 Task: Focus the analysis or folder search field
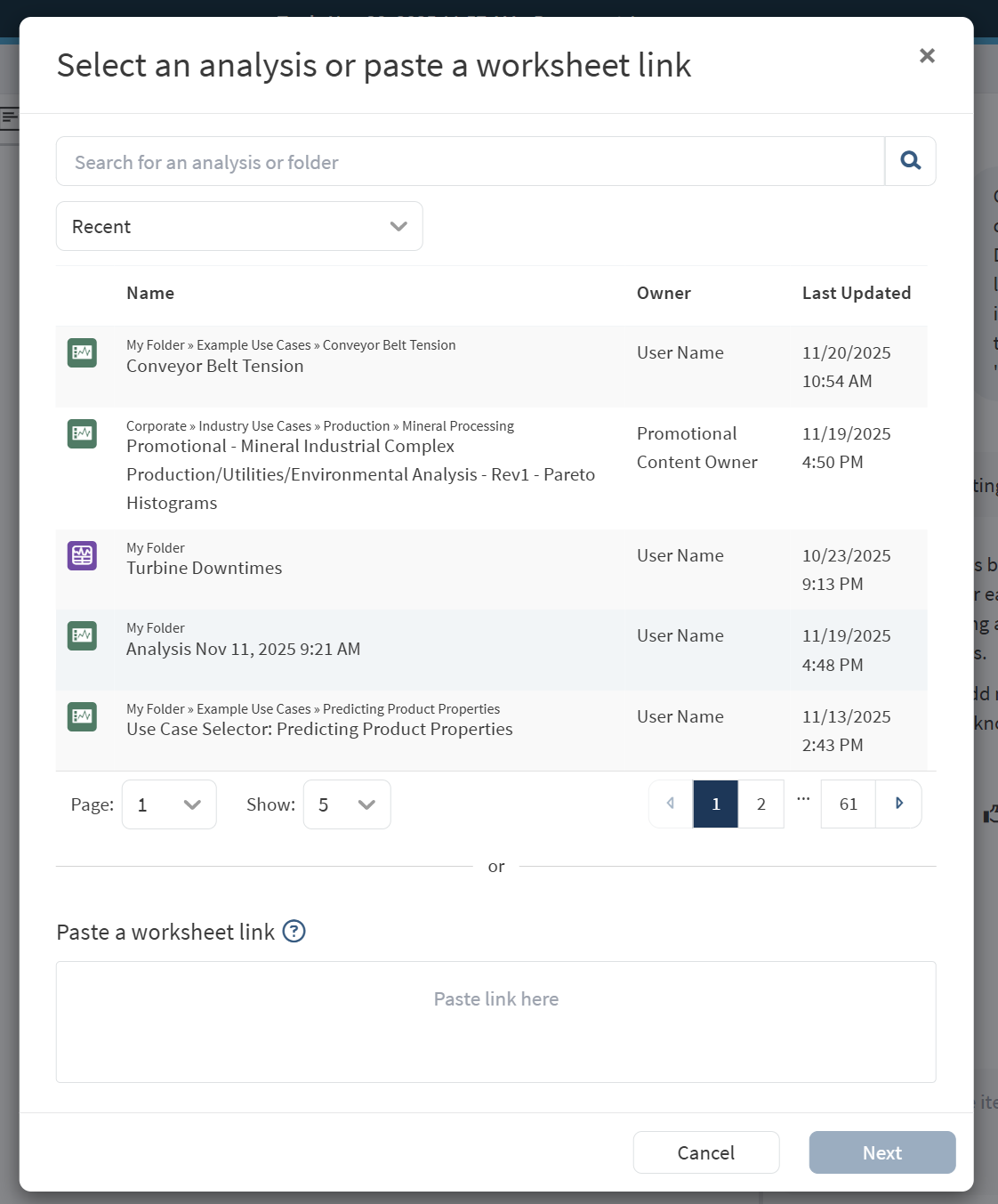pos(470,162)
